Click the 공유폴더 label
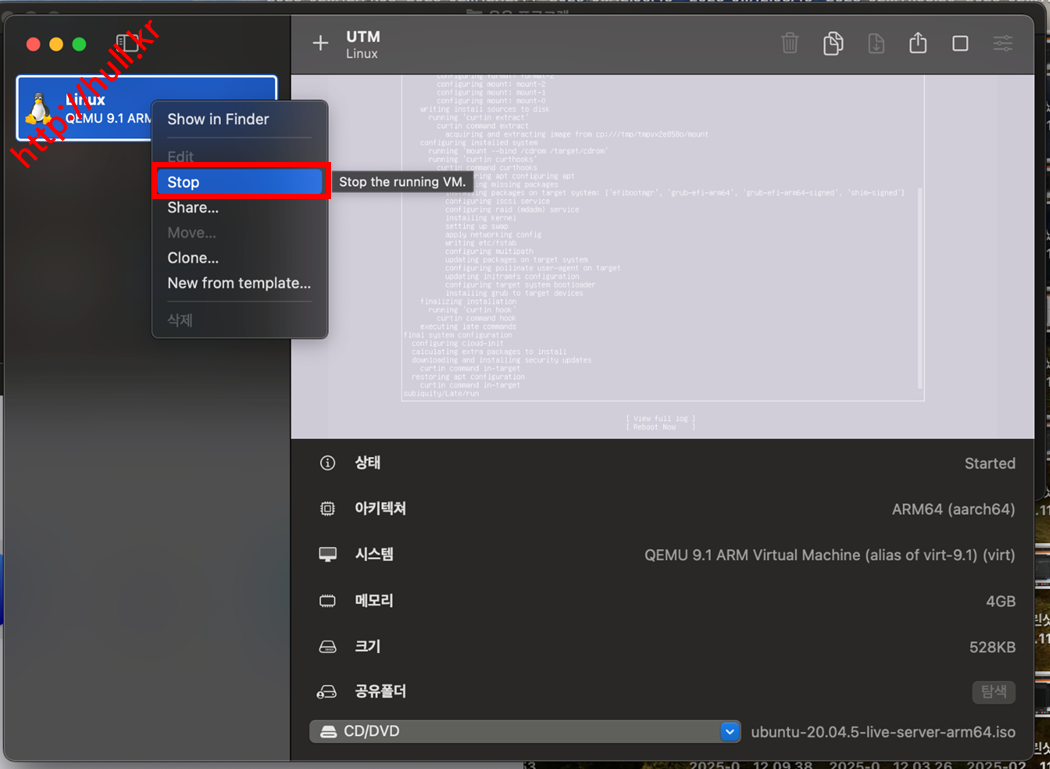1050x769 pixels. point(380,692)
